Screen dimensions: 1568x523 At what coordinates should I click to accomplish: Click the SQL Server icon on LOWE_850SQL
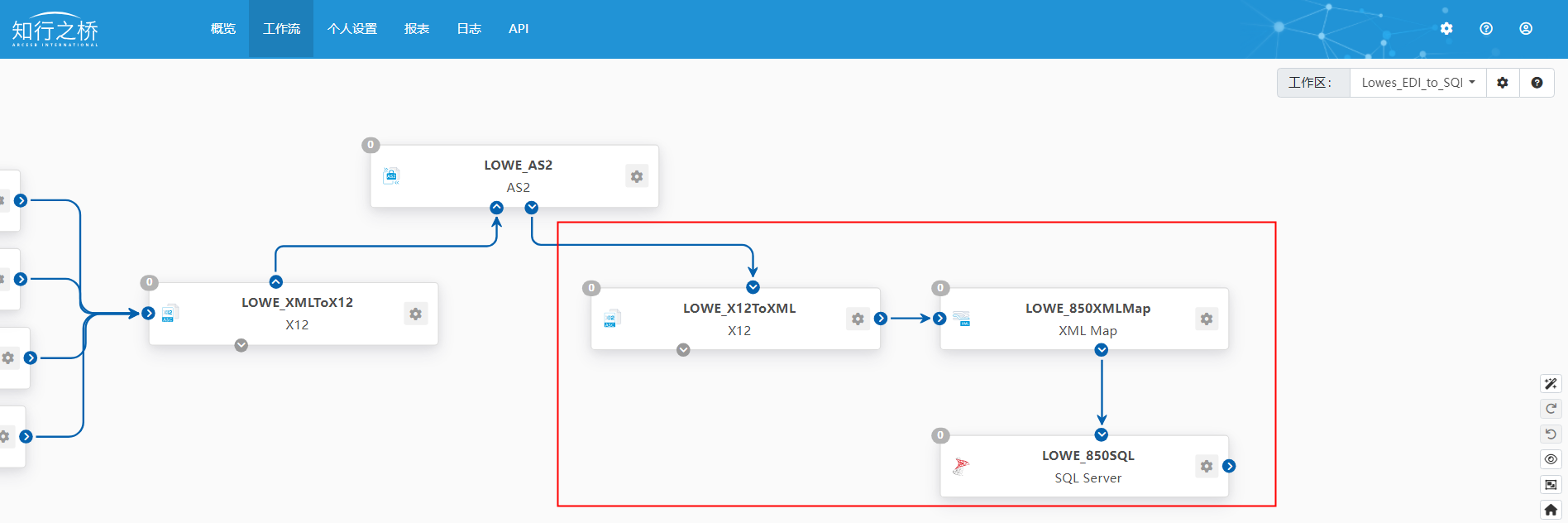click(961, 466)
